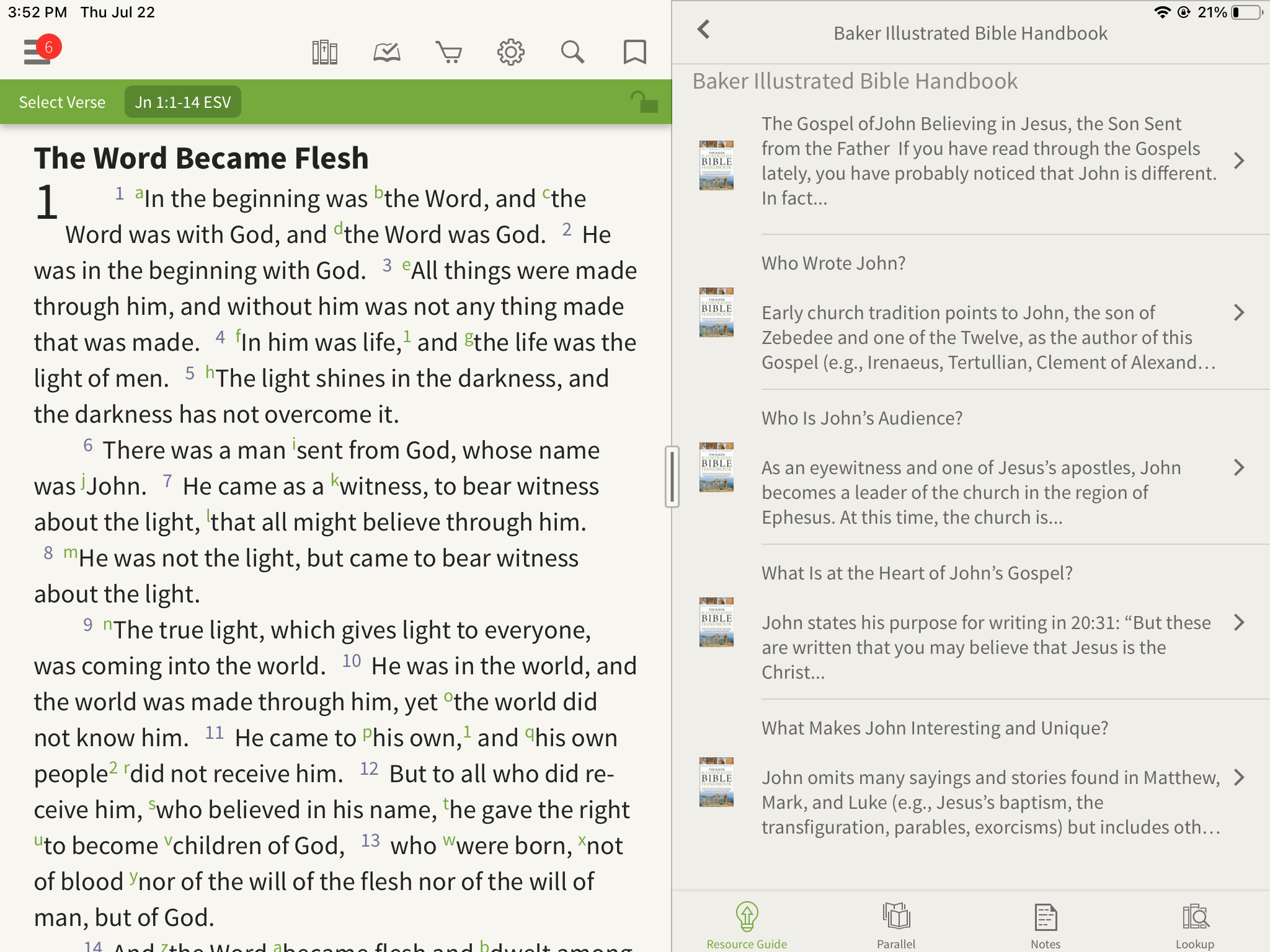Tap 'What Is at the Heart of John's Gospel?'
Viewport: 1270px width, 952px height.
[x=917, y=573]
